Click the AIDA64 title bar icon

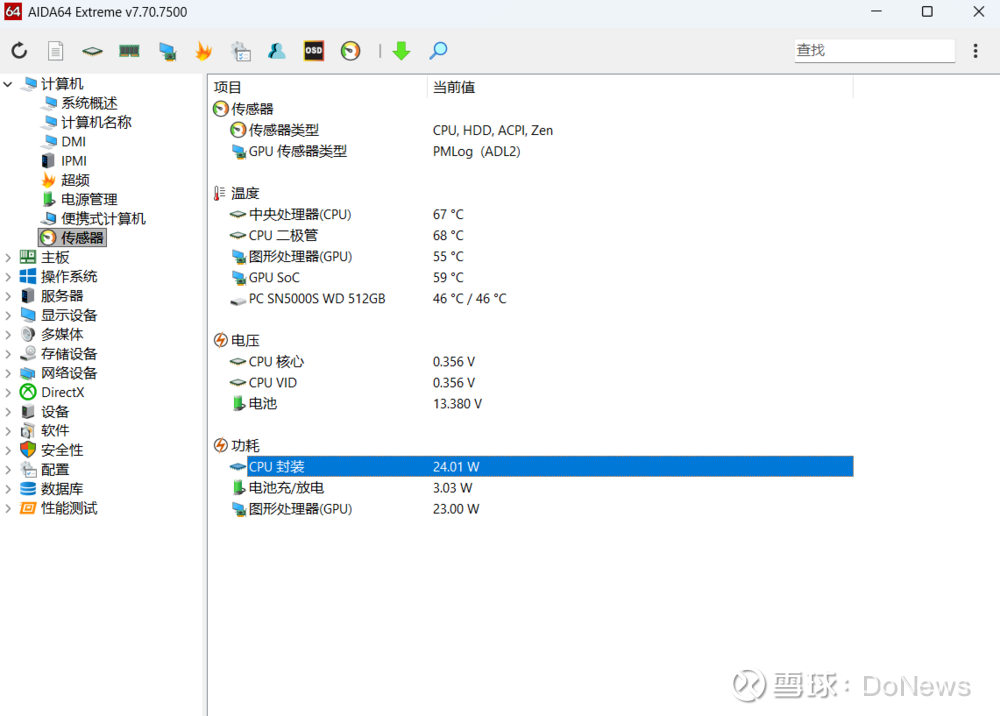point(13,11)
